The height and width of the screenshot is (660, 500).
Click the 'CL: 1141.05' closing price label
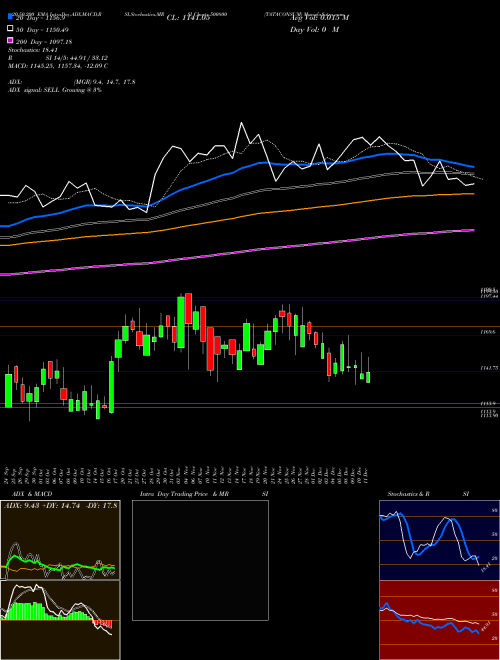pos(188,18)
